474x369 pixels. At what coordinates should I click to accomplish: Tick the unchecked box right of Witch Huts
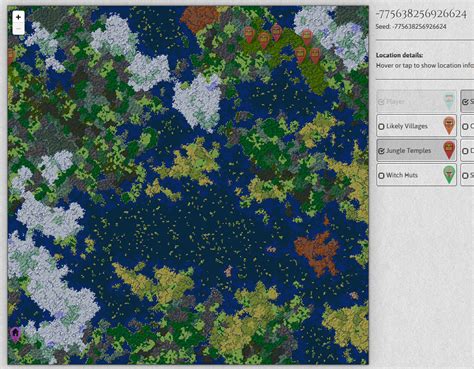click(x=465, y=175)
